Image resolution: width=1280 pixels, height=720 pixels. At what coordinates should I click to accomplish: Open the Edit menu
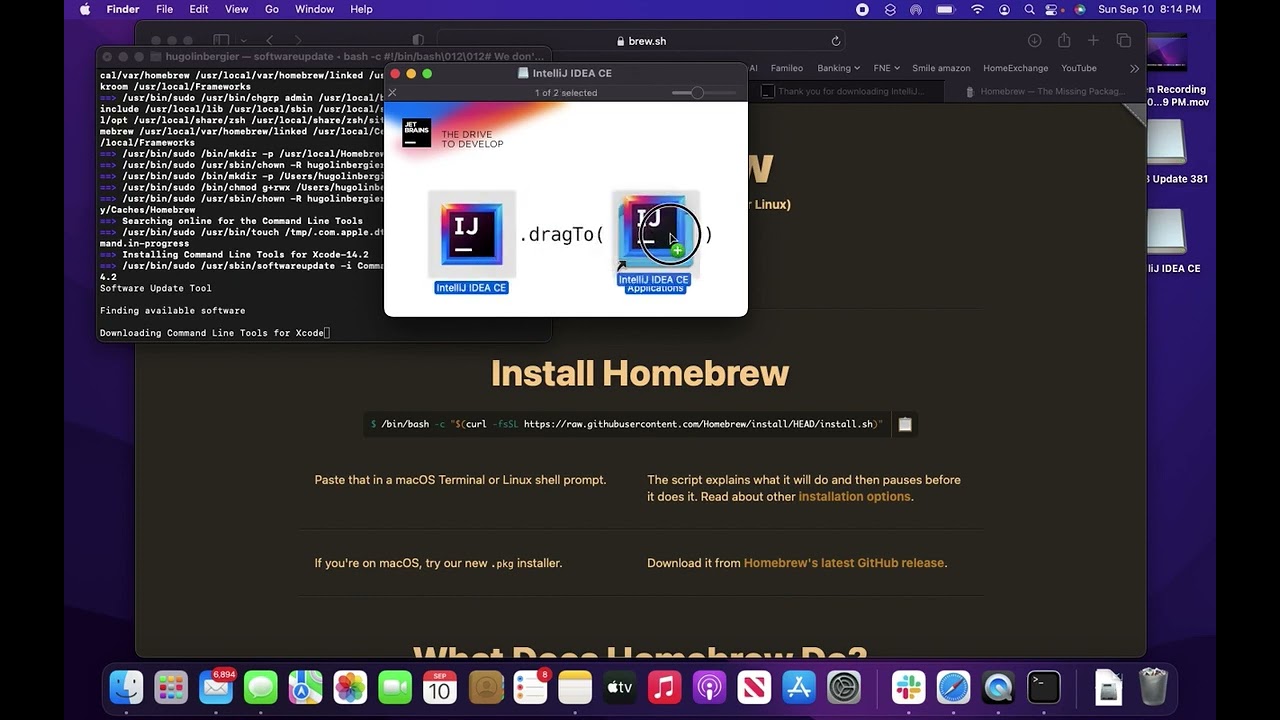click(199, 9)
